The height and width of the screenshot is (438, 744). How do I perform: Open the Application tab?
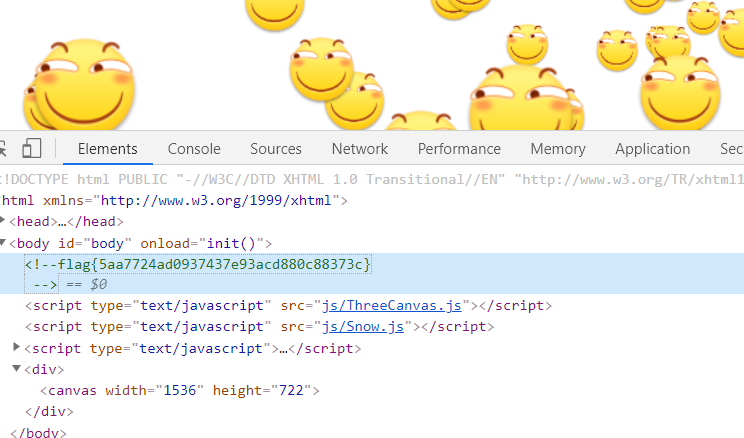pos(653,149)
